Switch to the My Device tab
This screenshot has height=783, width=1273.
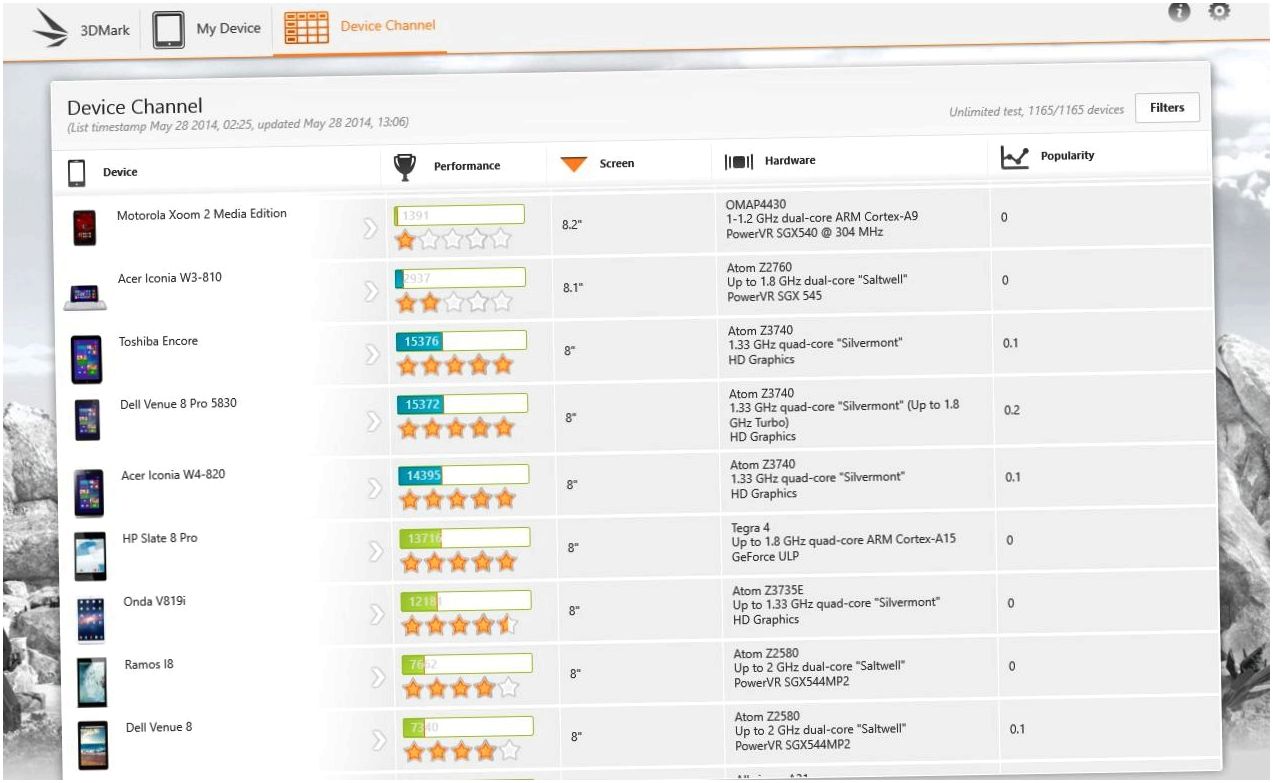click(x=207, y=29)
